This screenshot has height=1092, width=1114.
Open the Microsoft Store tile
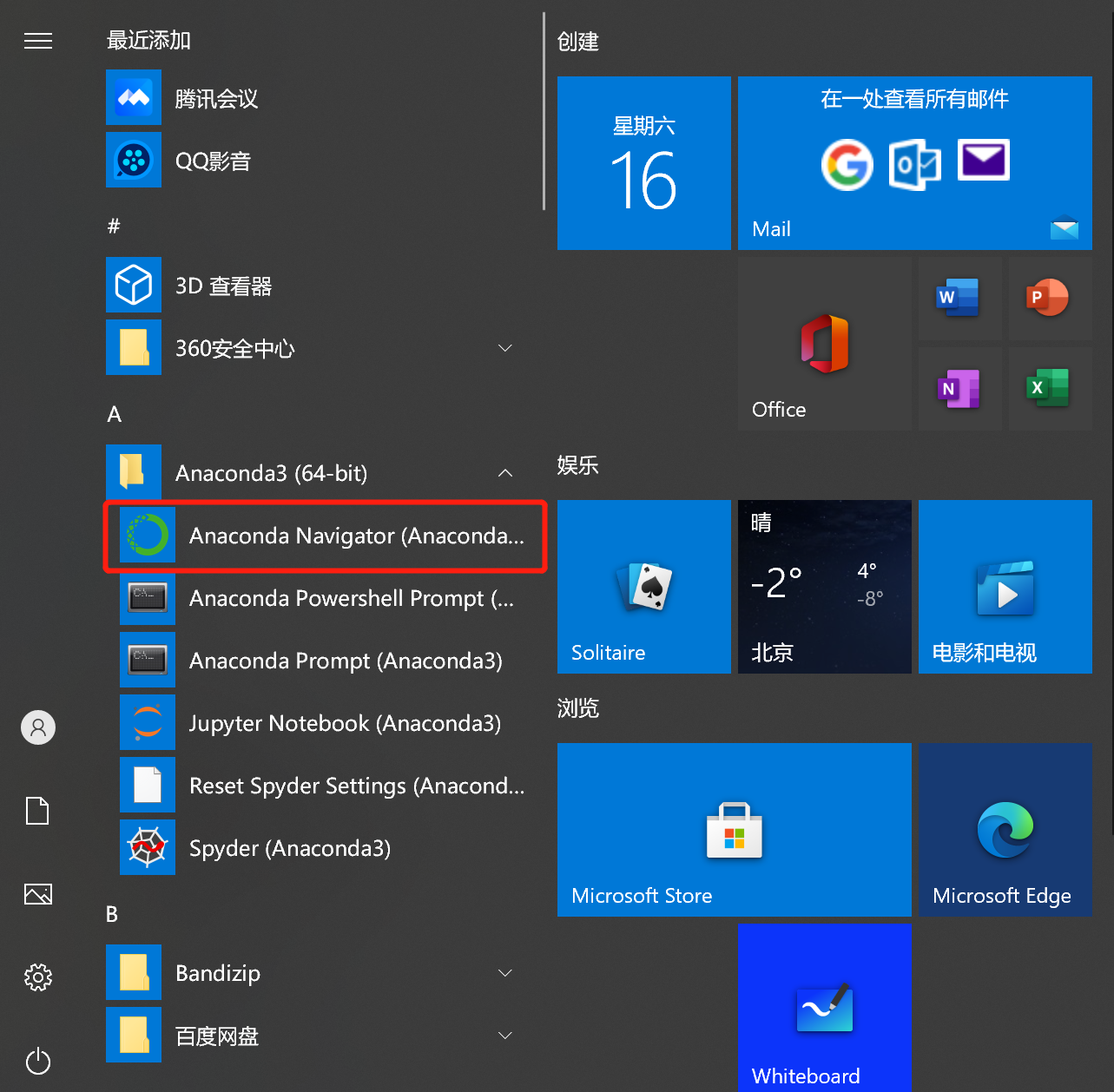[x=735, y=830]
